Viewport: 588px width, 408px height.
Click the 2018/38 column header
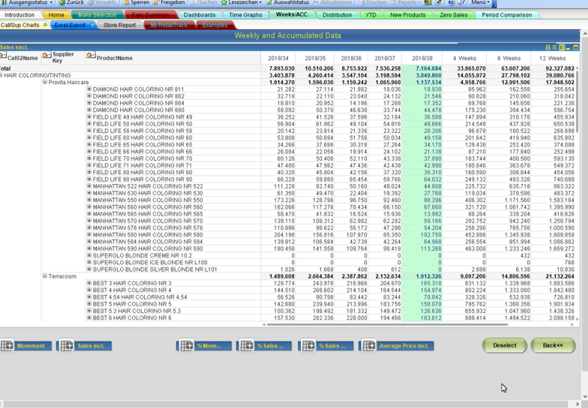coord(422,58)
